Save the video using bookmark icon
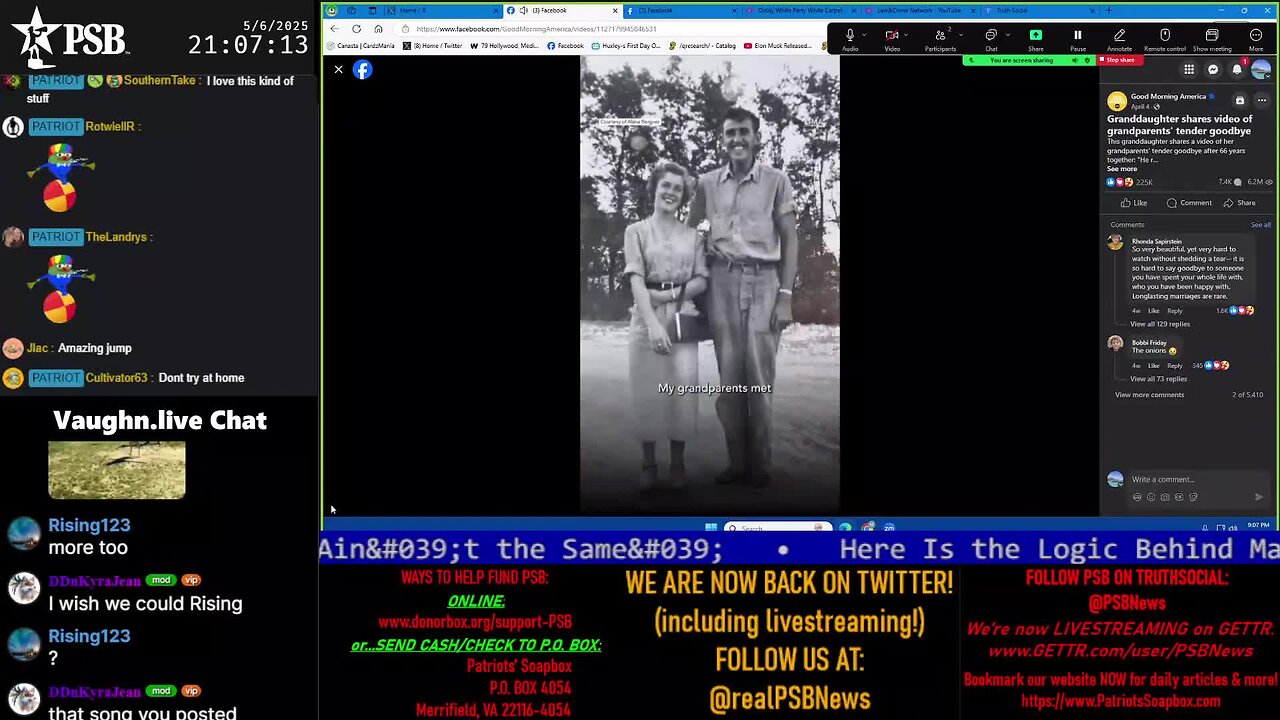The image size is (1280, 720). 1240,100
